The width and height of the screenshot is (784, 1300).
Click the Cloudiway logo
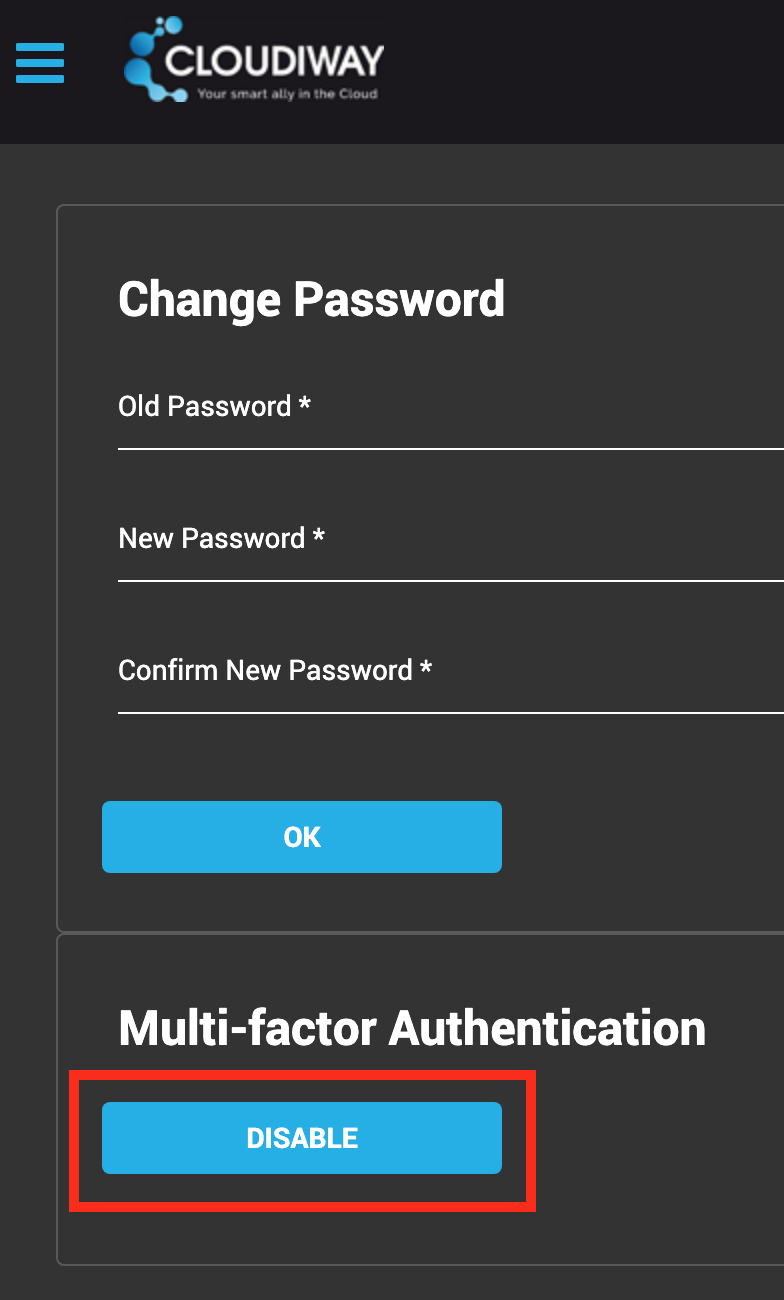tap(253, 62)
